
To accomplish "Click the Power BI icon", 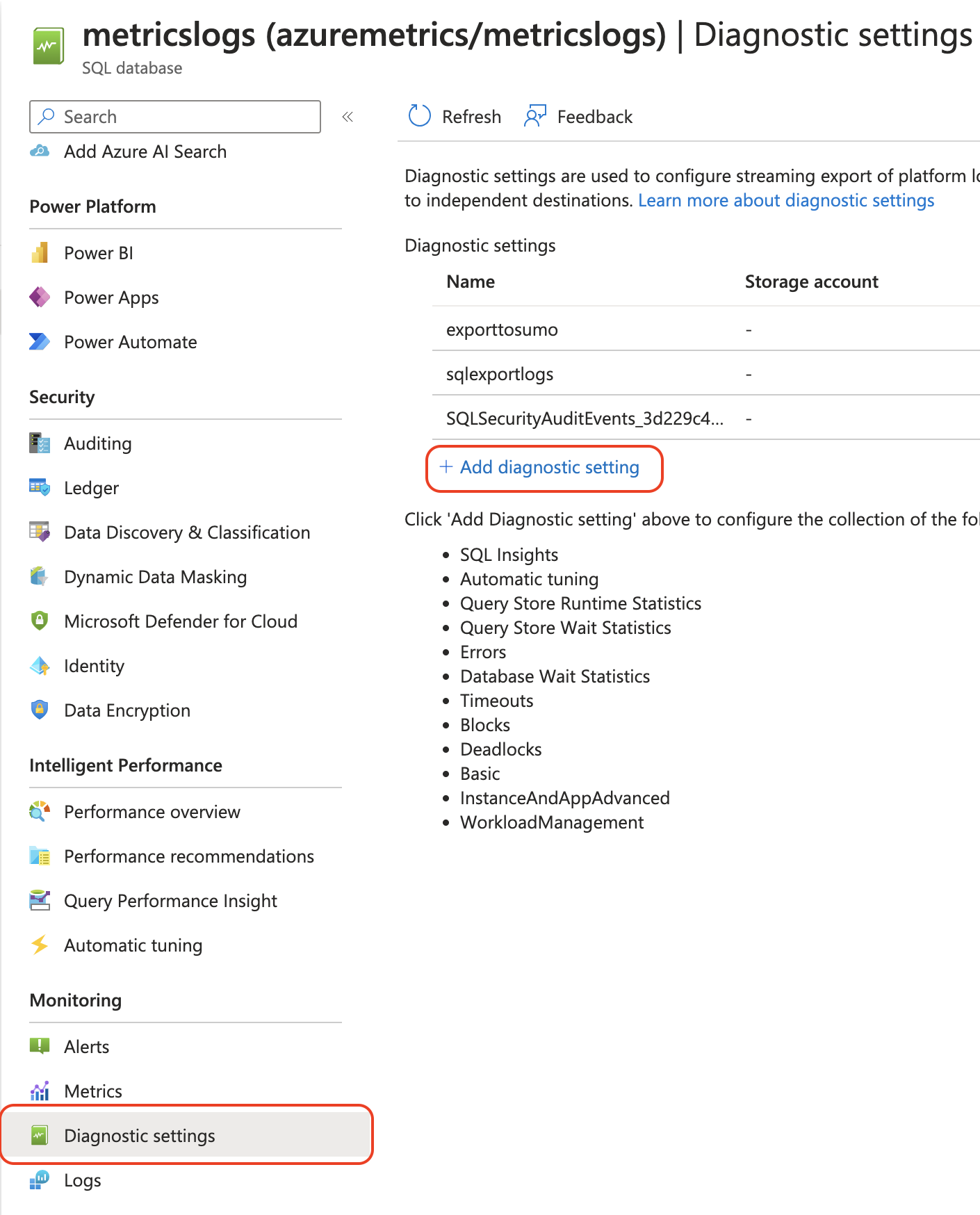I will [40, 253].
